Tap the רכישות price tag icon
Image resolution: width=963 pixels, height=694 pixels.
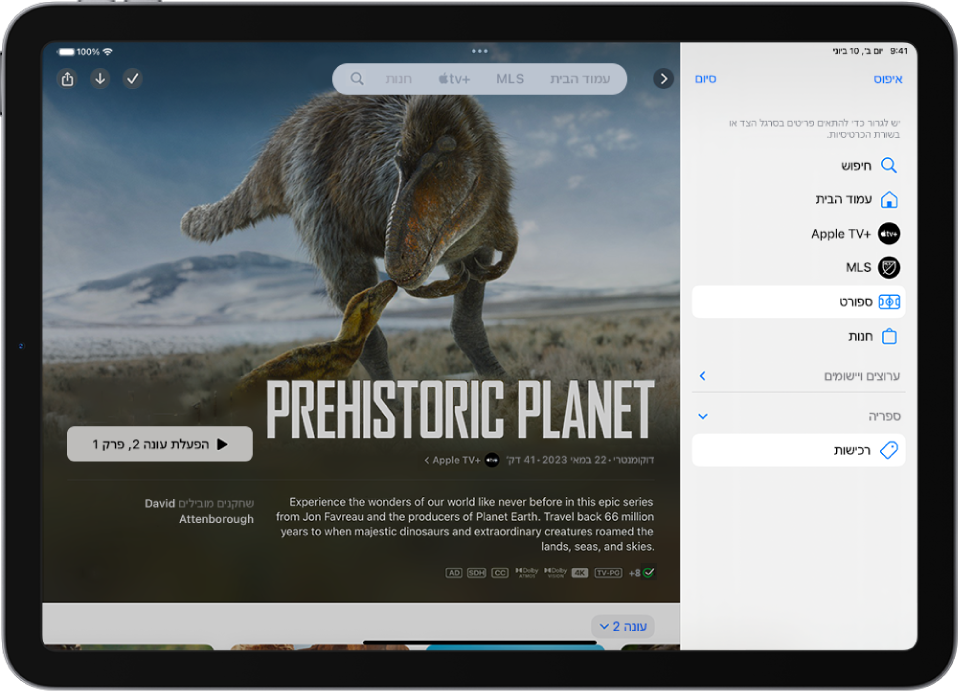click(x=889, y=450)
